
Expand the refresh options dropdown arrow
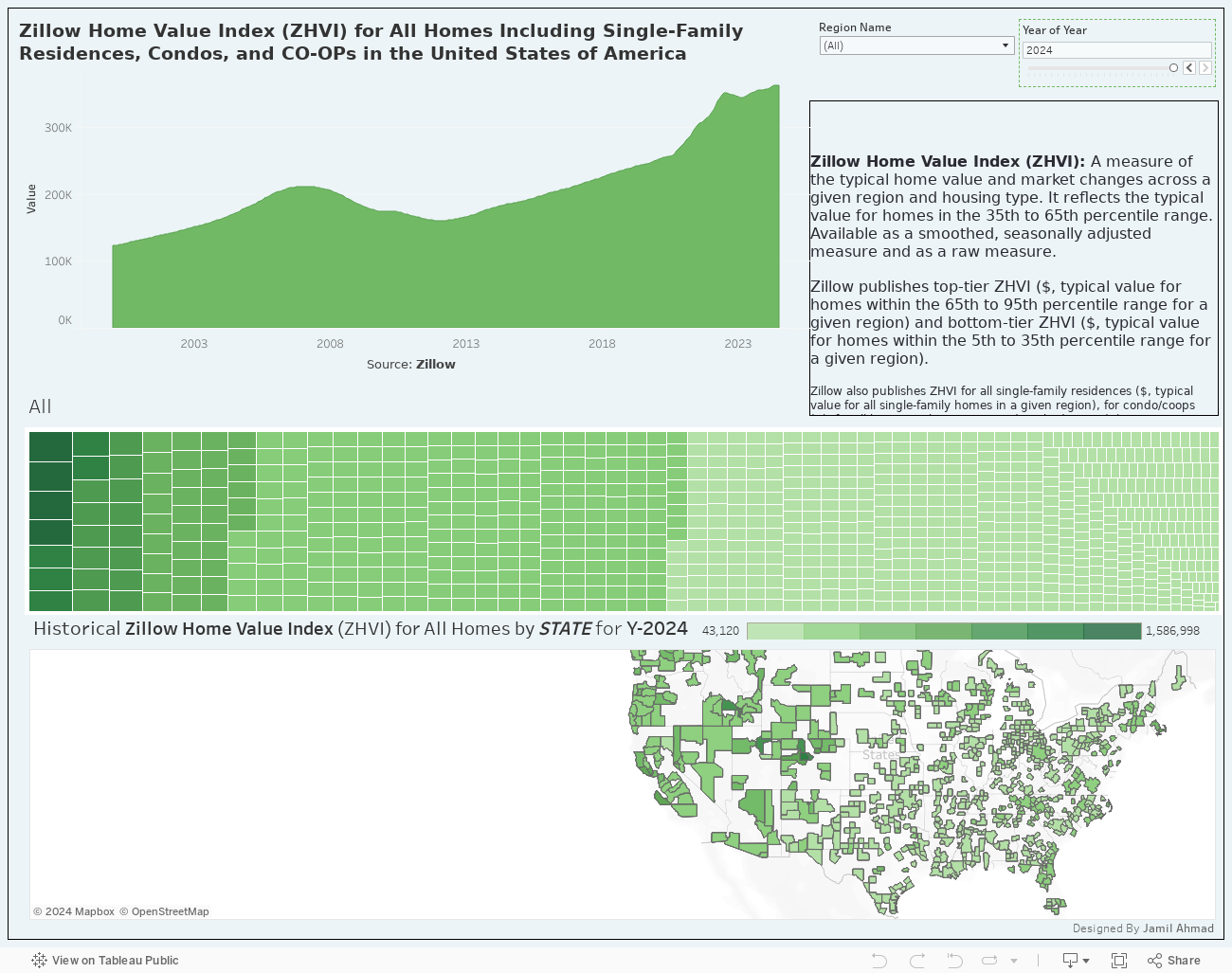coord(1014,961)
